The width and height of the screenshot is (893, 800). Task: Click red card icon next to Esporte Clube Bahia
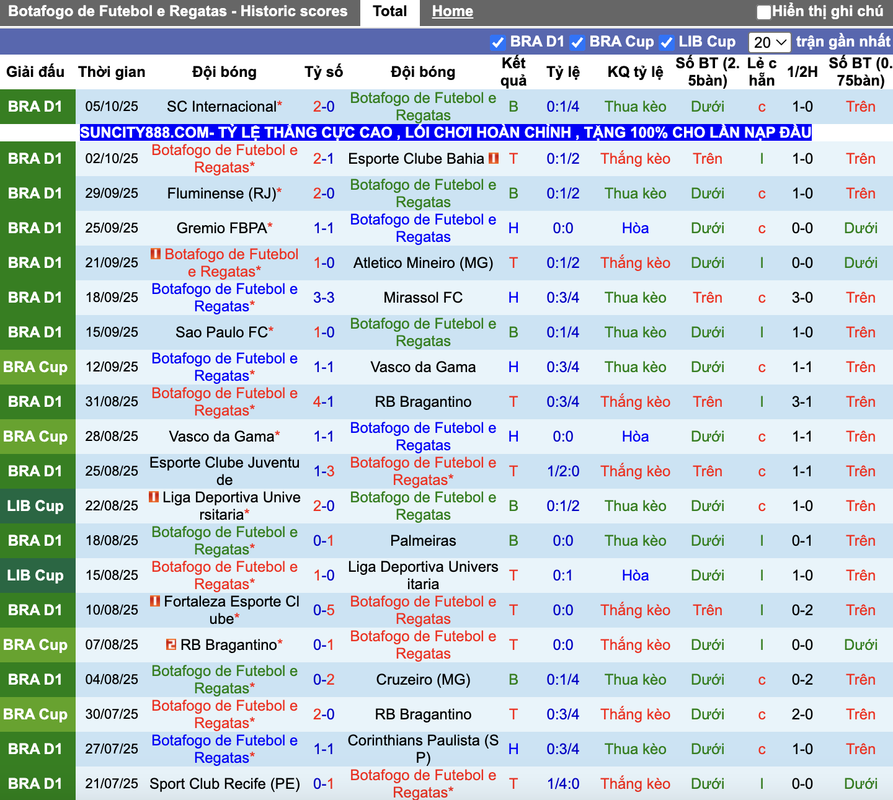coord(494,158)
